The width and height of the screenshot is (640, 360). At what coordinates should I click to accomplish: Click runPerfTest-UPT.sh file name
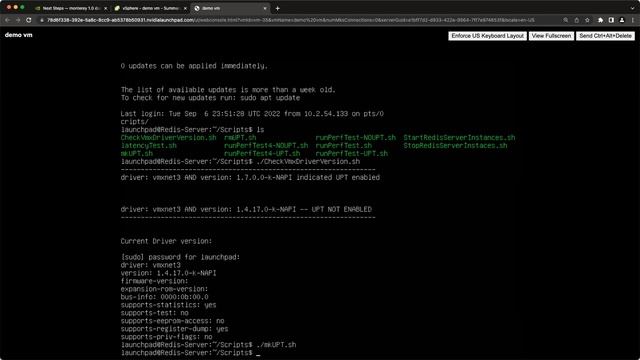[x=351, y=153]
